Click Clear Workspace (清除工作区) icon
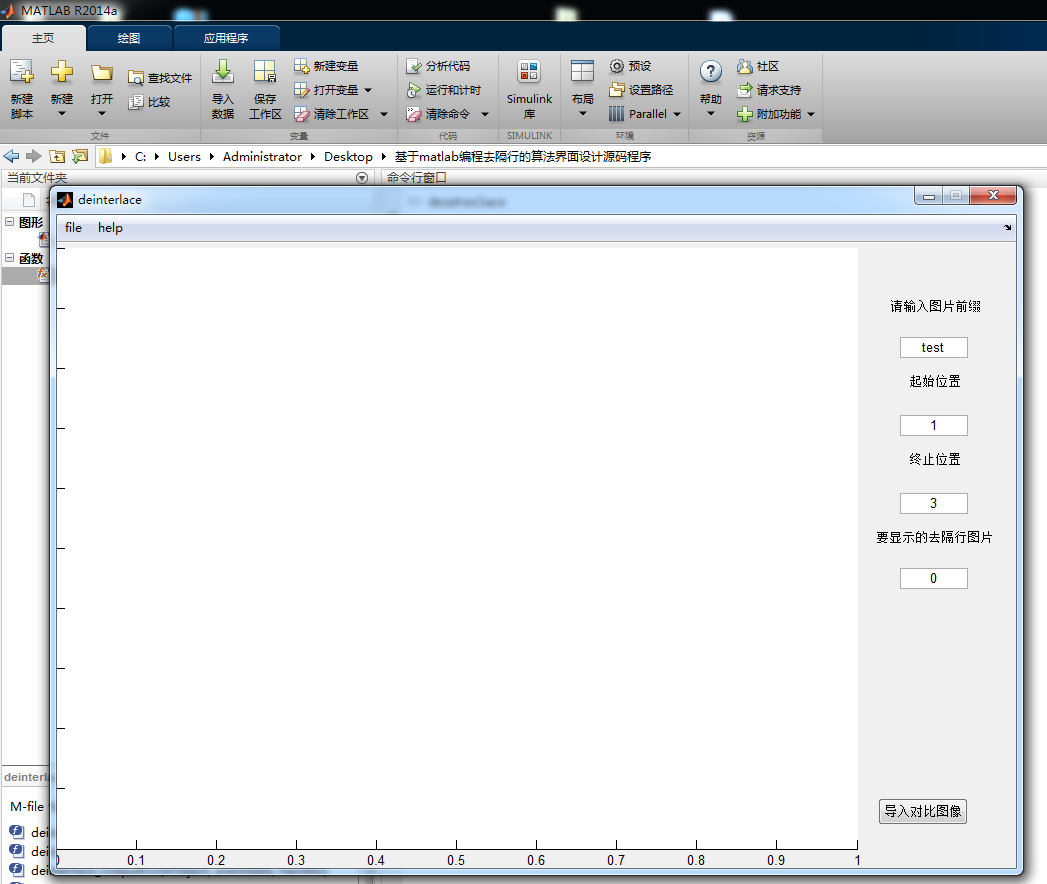This screenshot has width=1047, height=884. click(x=301, y=114)
